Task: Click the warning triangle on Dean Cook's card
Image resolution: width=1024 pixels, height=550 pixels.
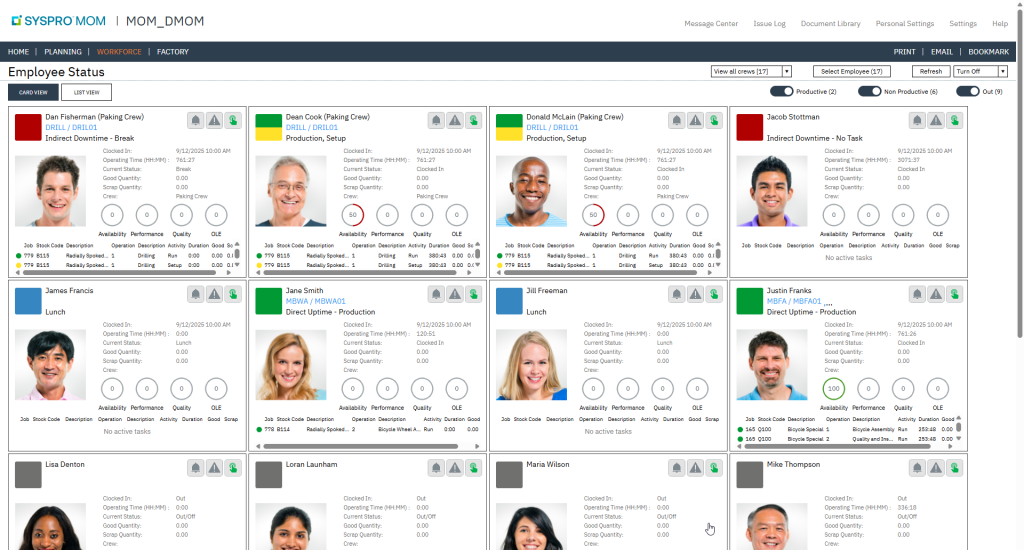Action: (455, 120)
